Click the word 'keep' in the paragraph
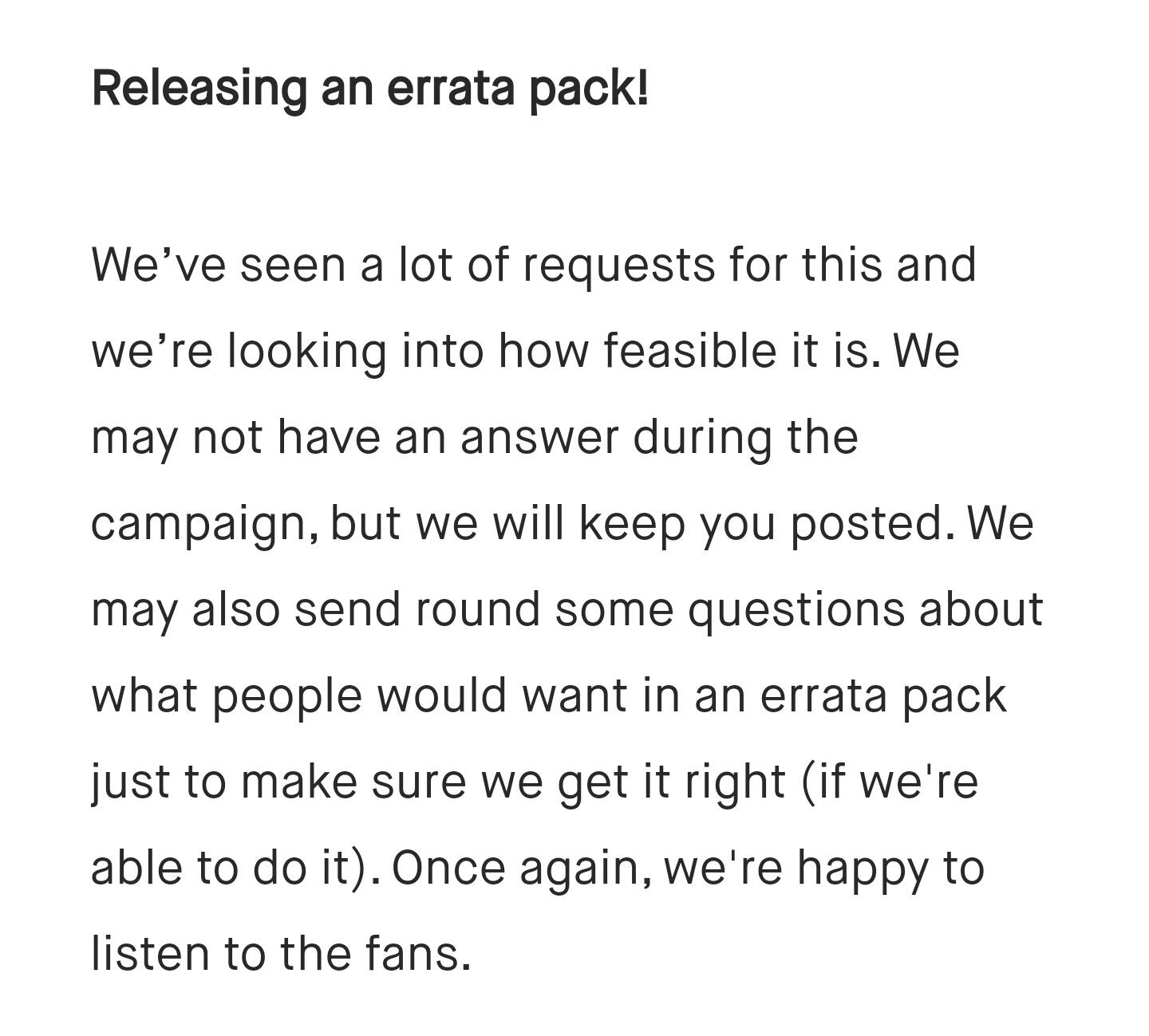 [632, 524]
